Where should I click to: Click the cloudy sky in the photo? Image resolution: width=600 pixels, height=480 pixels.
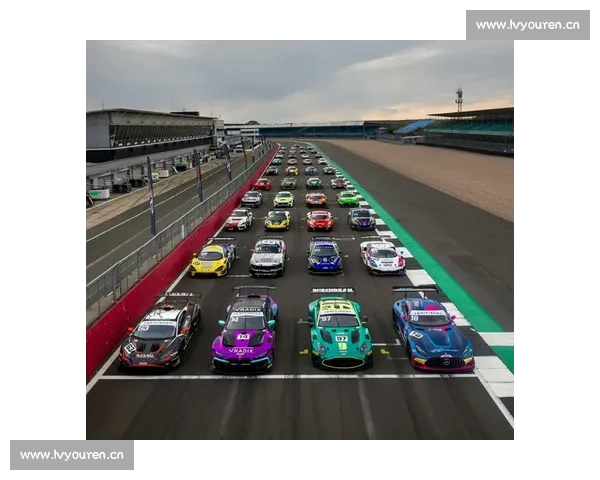(x=300, y=75)
